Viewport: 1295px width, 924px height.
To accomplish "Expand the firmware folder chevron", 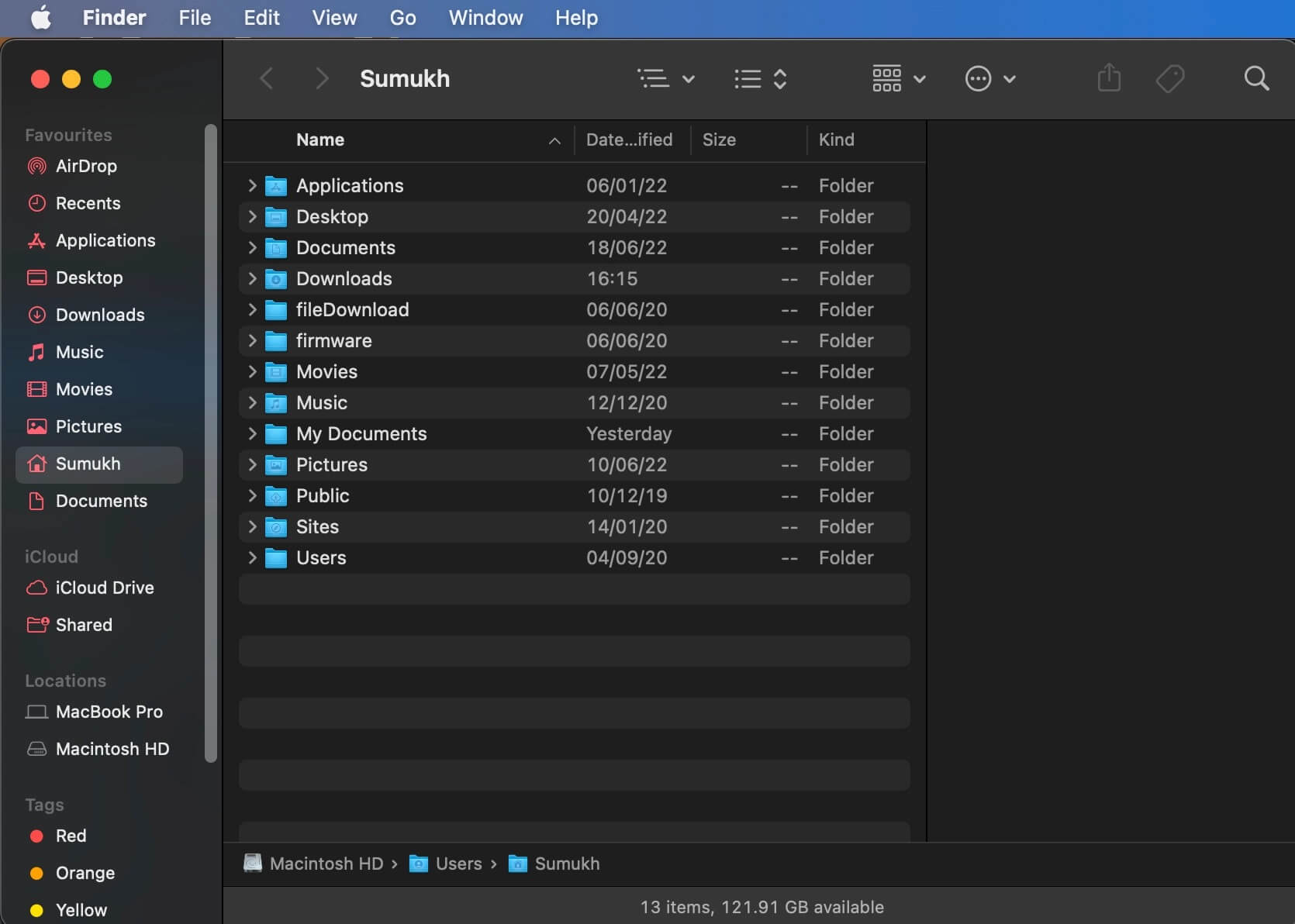I will (252, 340).
